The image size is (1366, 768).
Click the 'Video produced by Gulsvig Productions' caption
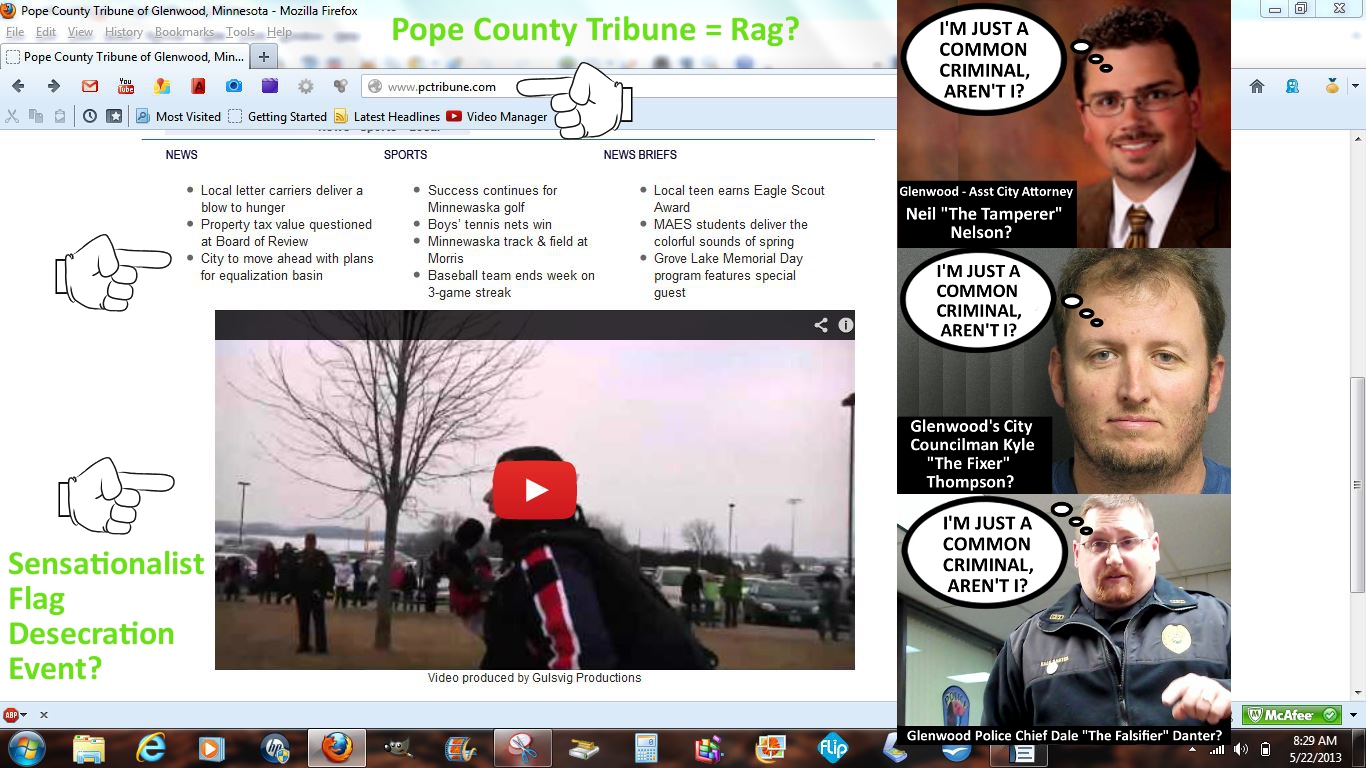(535, 678)
